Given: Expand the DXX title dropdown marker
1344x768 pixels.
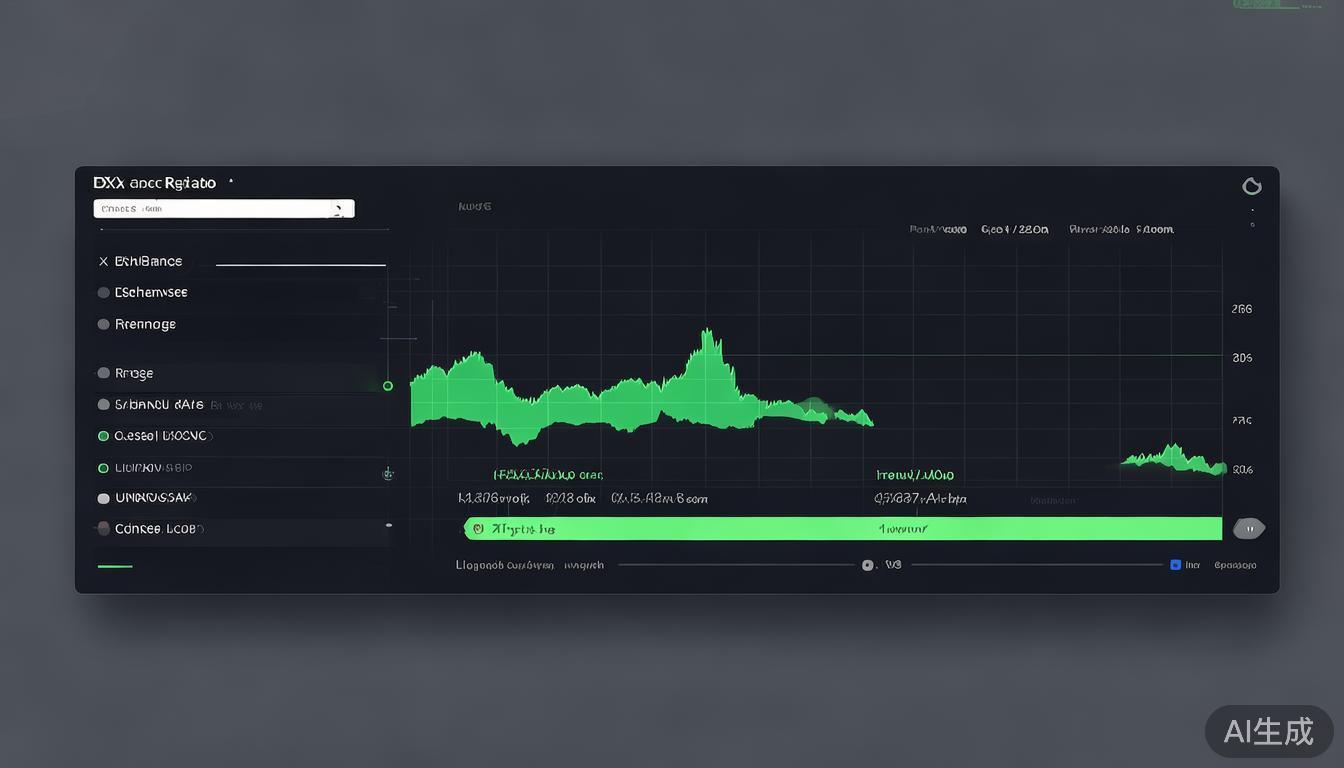Looking at the screenshot, I should point(231,183).
